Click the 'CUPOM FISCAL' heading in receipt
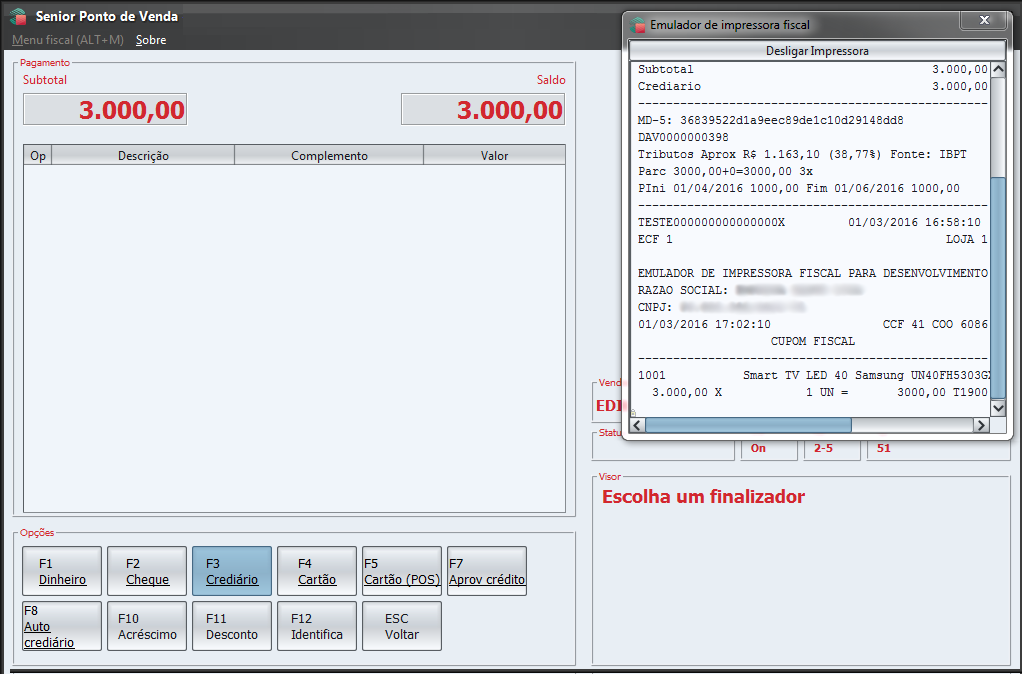Image resolution: width=1022 pixels, height=674 pixels. coord(813,342)
